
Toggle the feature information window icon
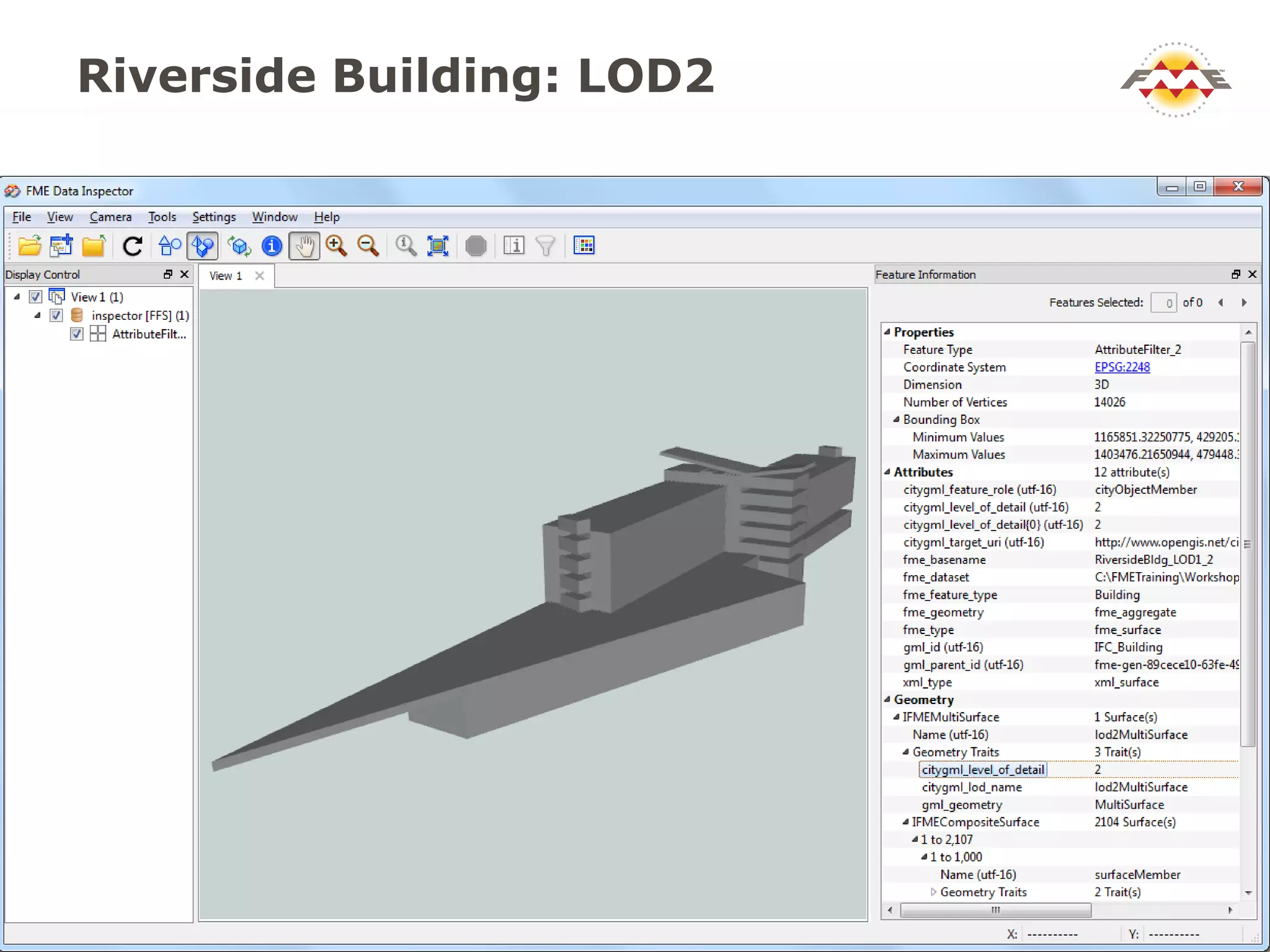tap(514, 246)
